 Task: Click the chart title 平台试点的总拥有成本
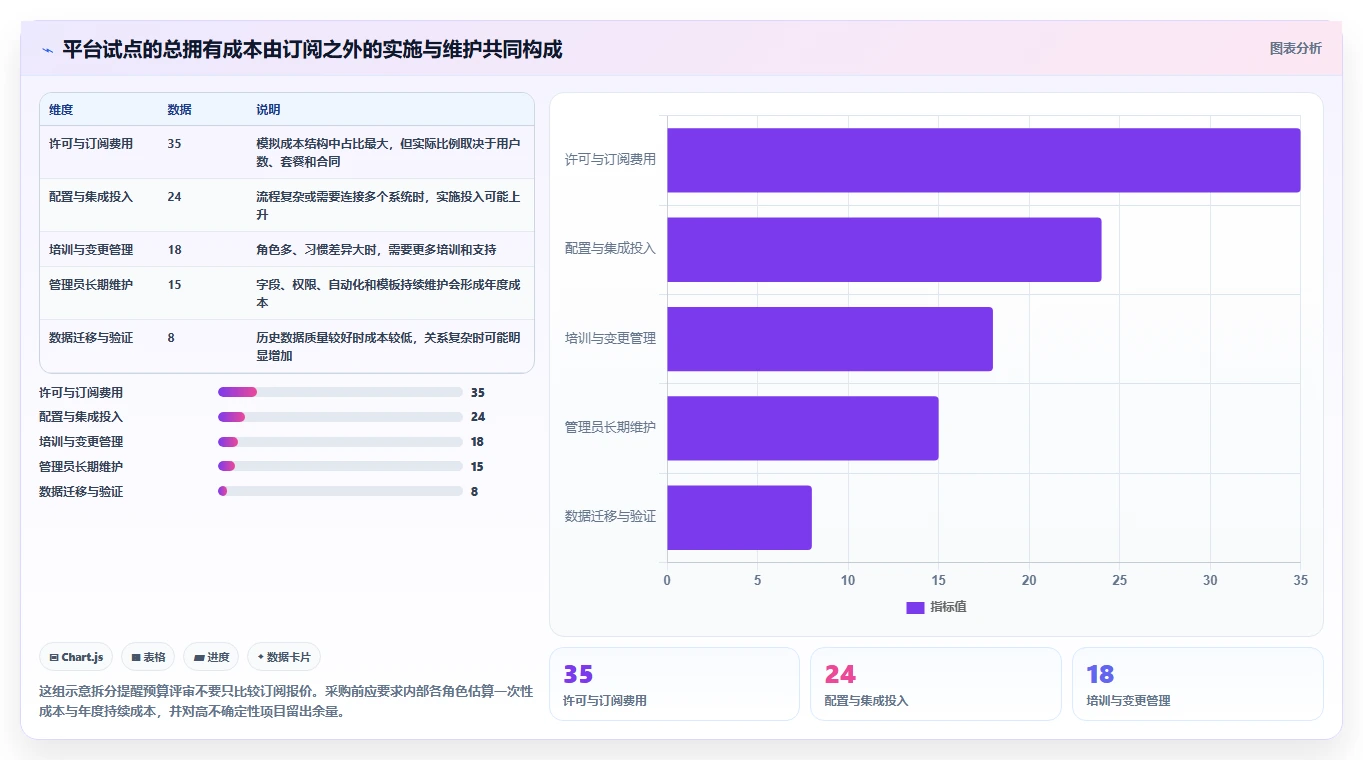[312, 50]
